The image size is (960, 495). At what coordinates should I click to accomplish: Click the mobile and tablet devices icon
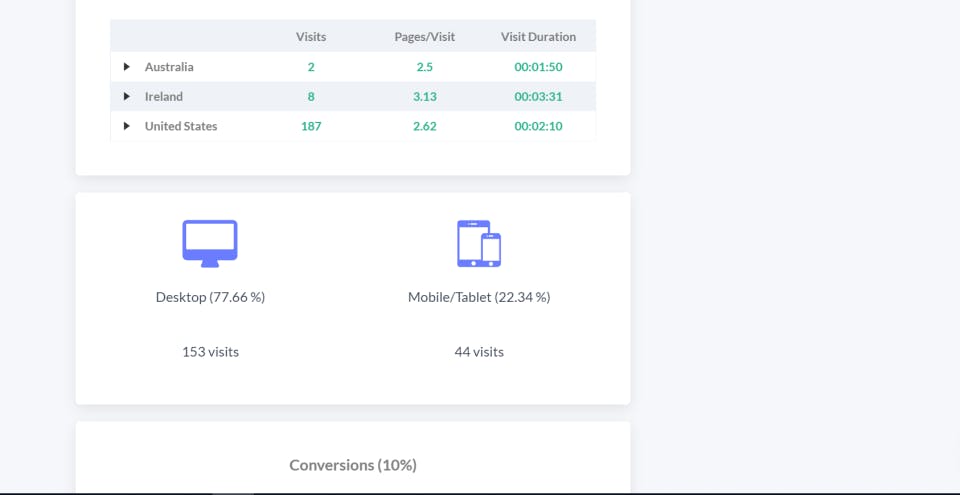(479, 244)
